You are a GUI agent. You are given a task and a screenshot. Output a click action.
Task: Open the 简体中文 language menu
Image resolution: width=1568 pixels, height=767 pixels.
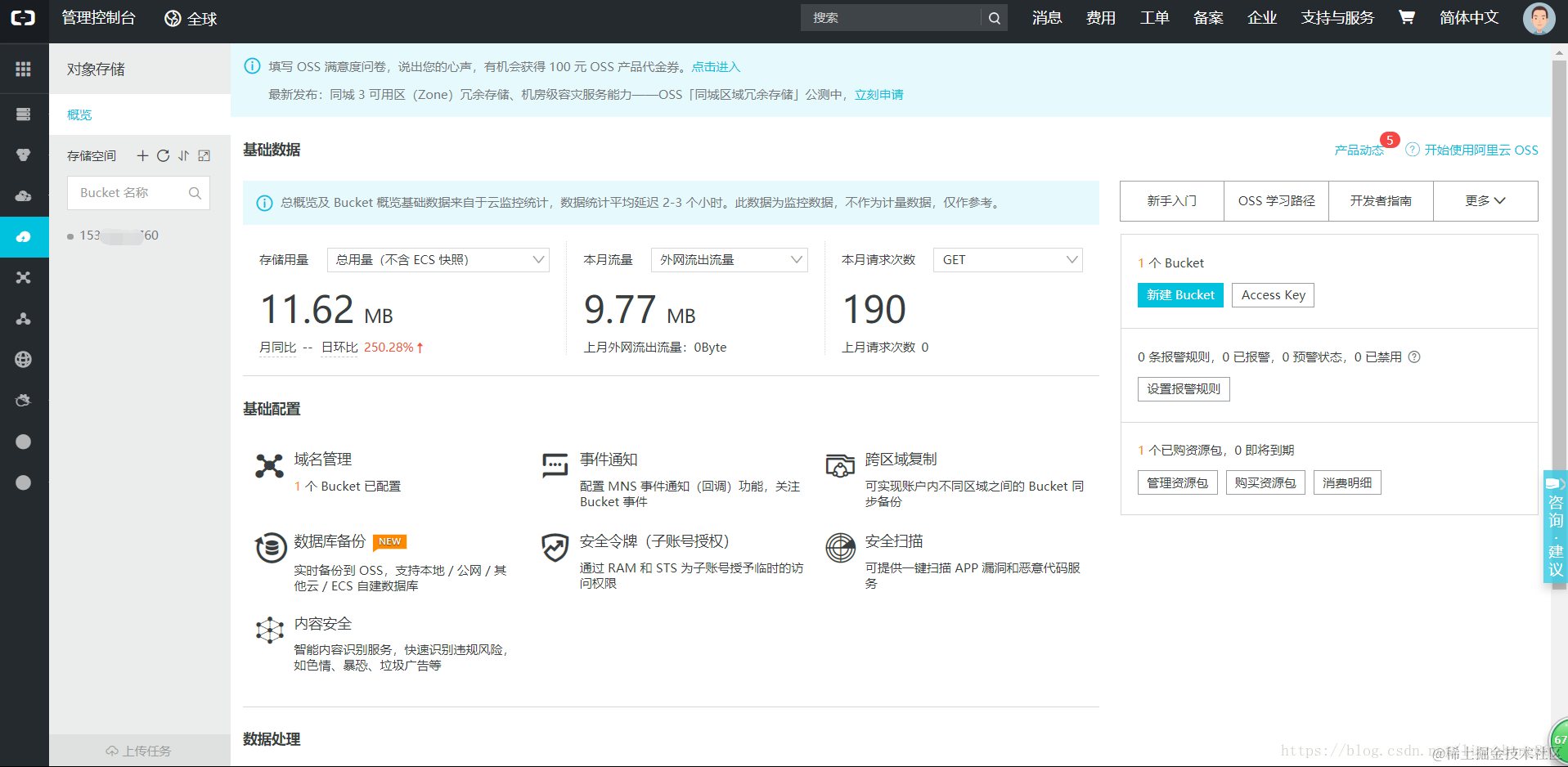[1469, 18]
